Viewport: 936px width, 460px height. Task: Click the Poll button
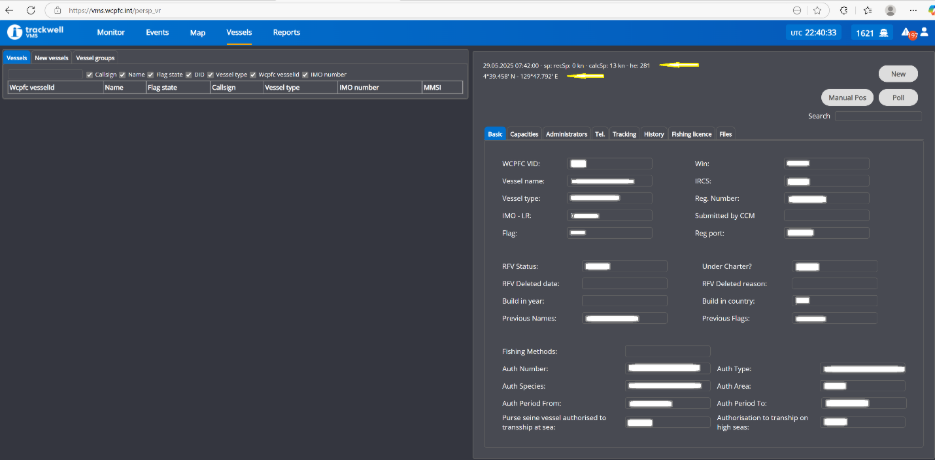[898, 97]
